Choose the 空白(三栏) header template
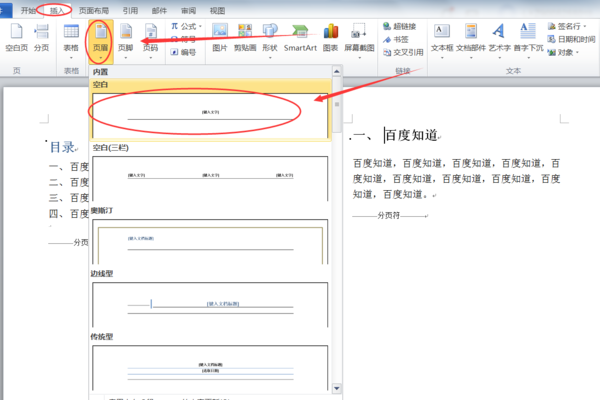600x400 pixels. pyautogui.click(x=210, y=178)
